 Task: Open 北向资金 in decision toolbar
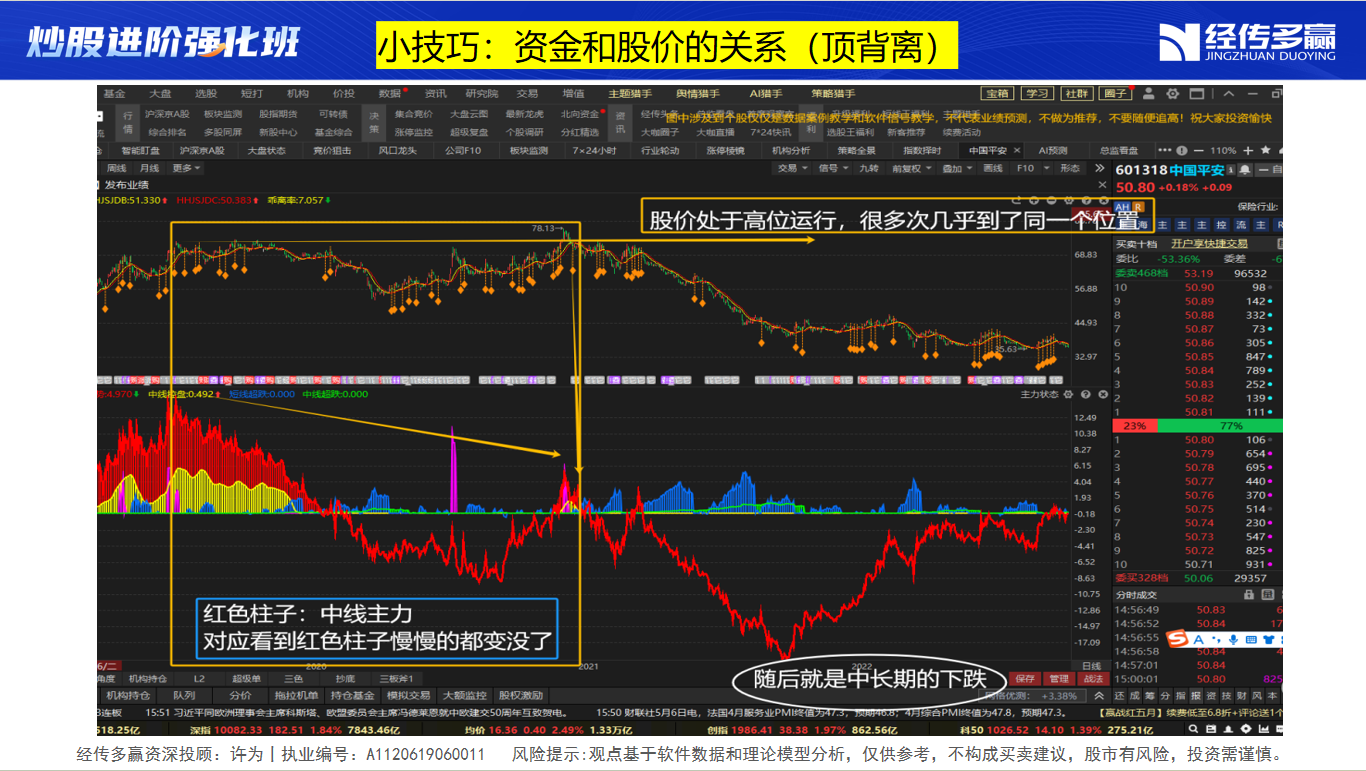click(x=579, y=114)
